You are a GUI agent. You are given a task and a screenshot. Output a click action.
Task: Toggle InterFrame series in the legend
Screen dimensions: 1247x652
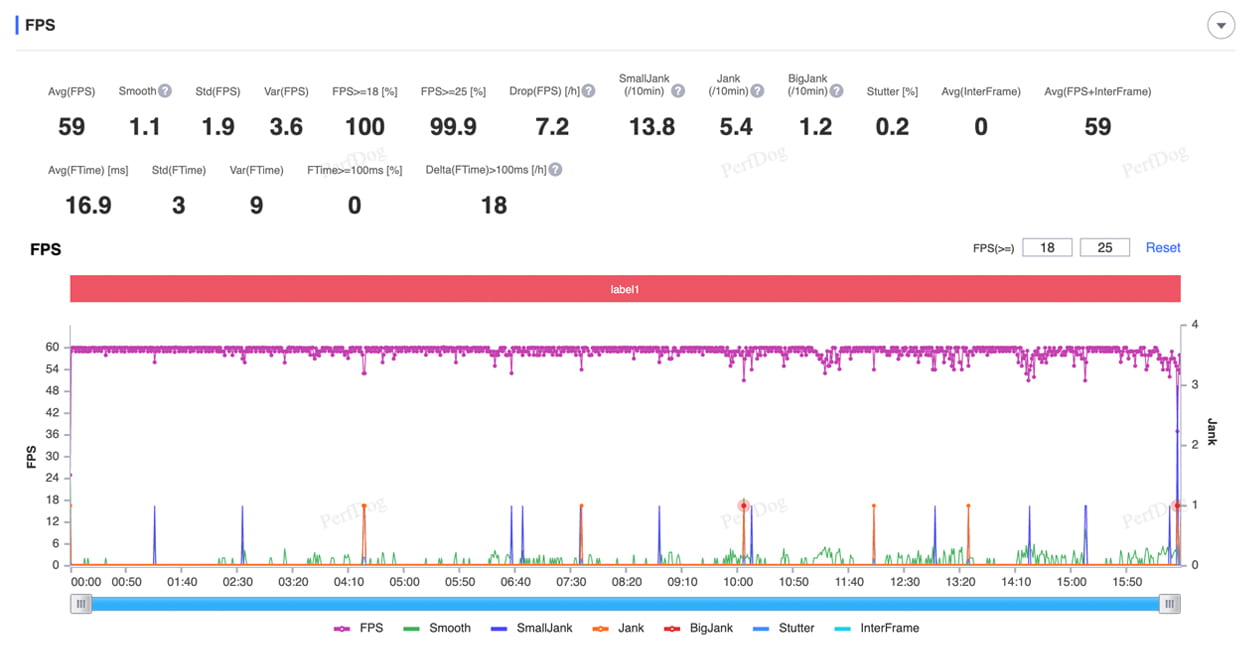[876, 628]
